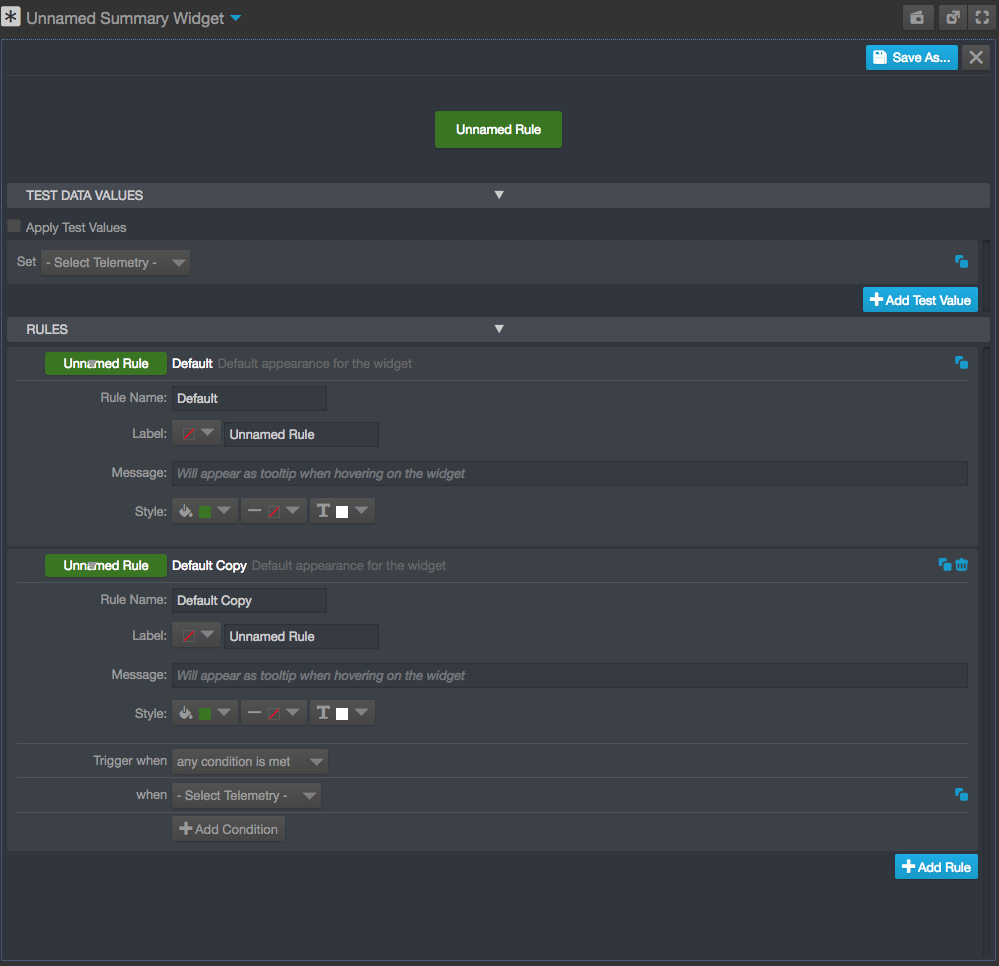This screenshot has width=999, height=966.
Task: Click the Rule Name field showing 'Default Copy'
Action: pos(249,600)
